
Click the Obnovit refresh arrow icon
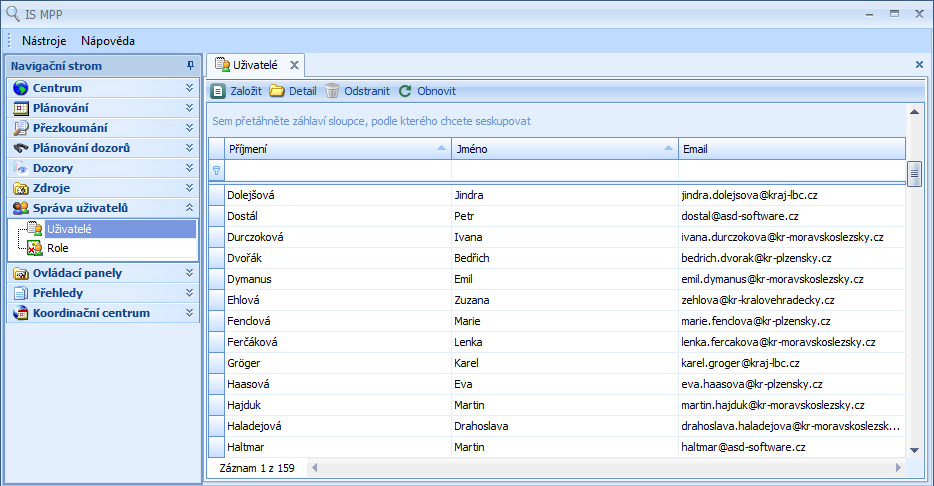click(405, 91)
